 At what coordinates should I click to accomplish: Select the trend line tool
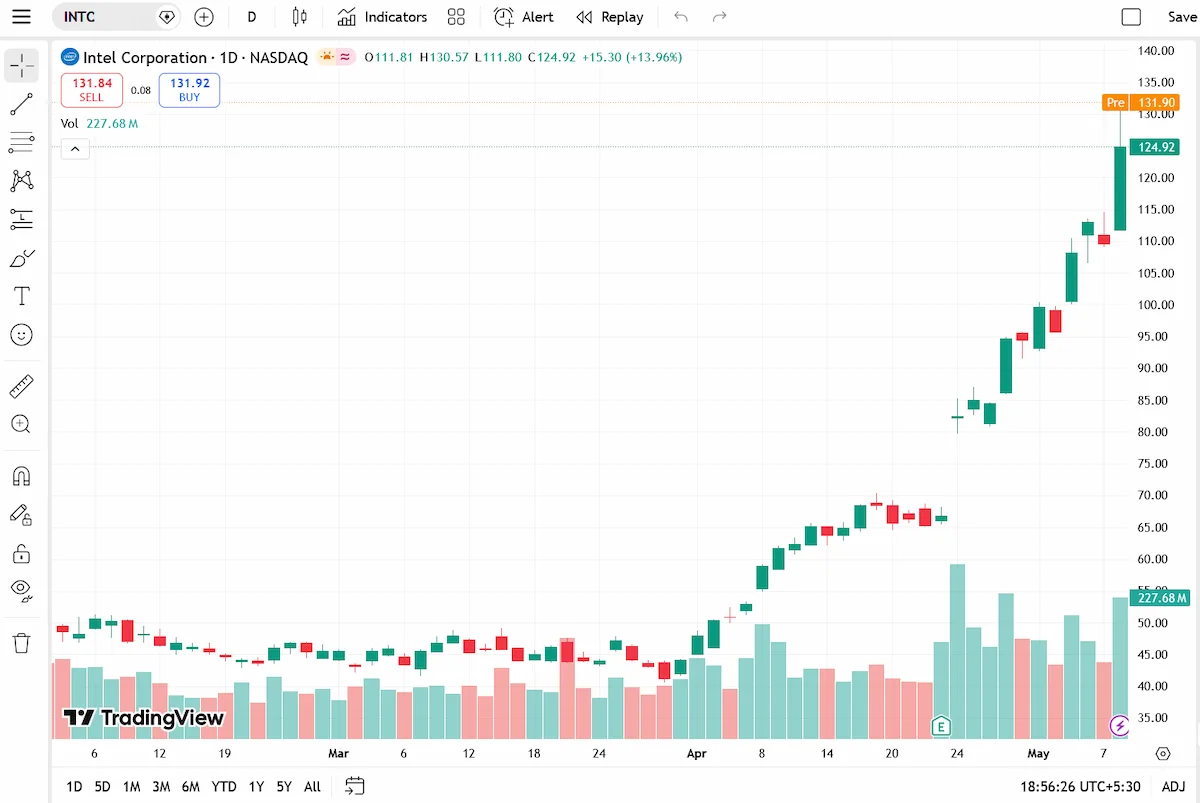point(21,104)
